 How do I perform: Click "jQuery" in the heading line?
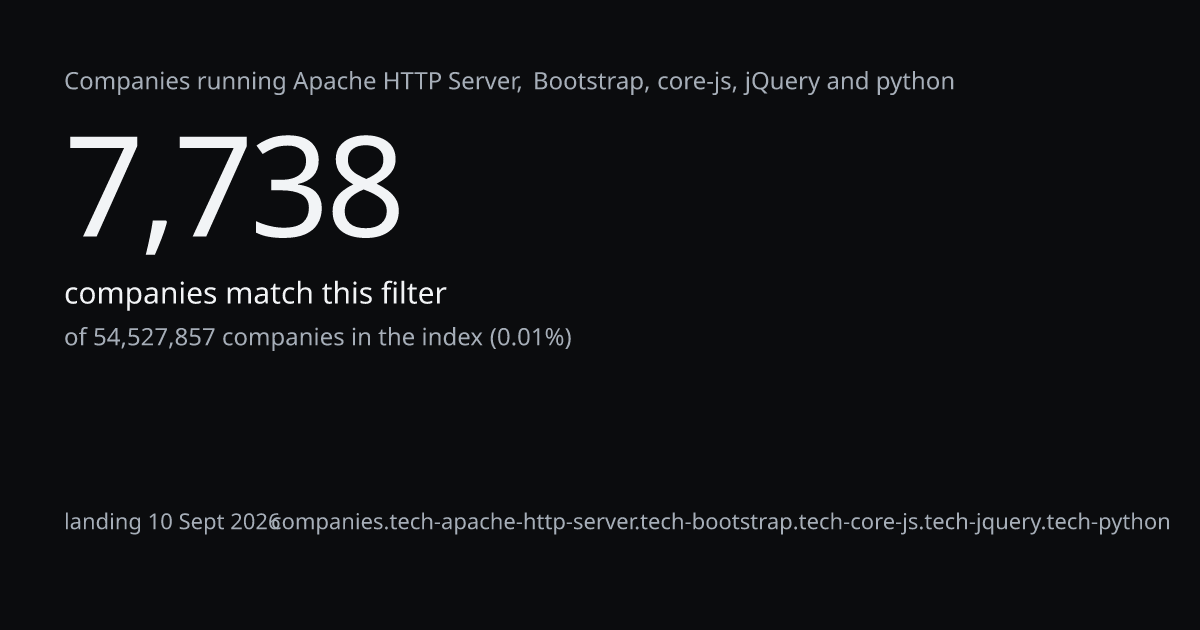[x=783, y=82]
